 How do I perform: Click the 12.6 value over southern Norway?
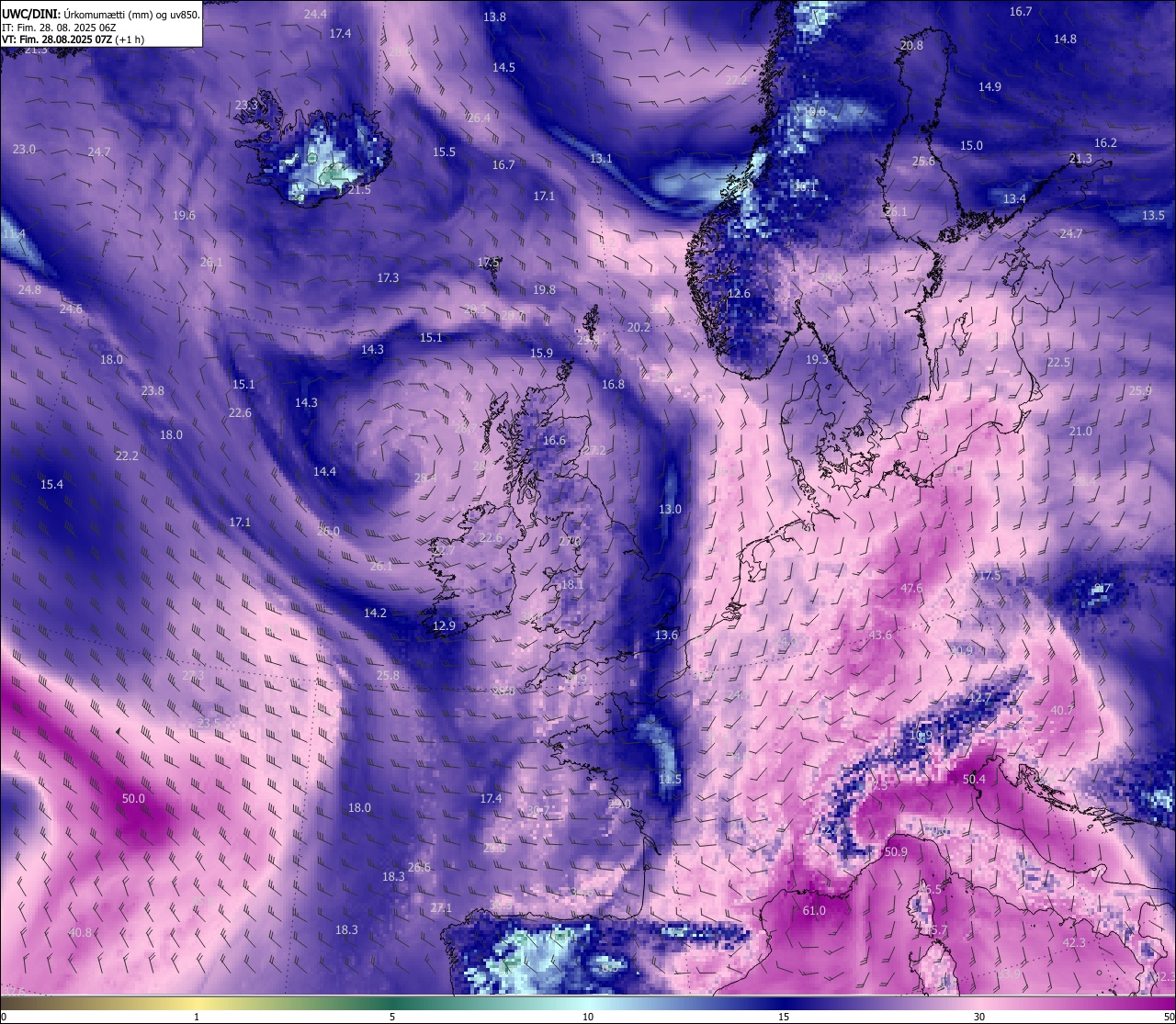click(739, 294)
